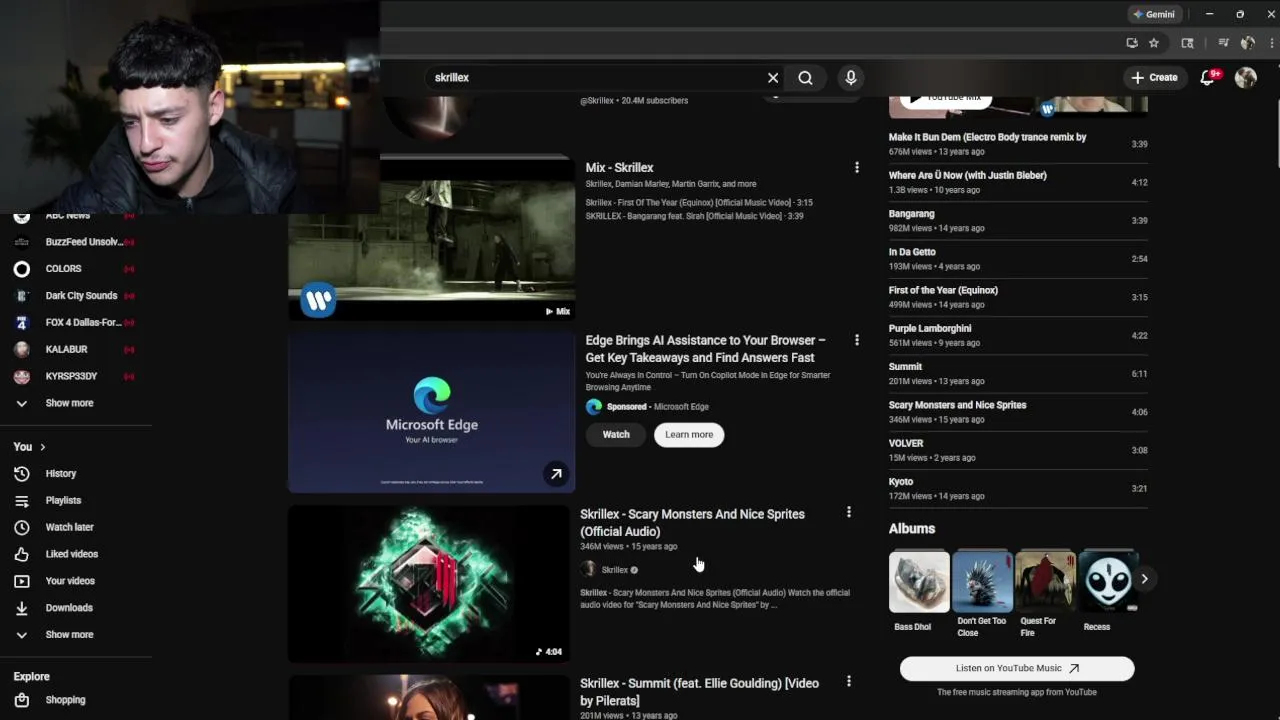Play VOLVER song row
Screen dimensions: 1280x720
(x=1018, y=450)
